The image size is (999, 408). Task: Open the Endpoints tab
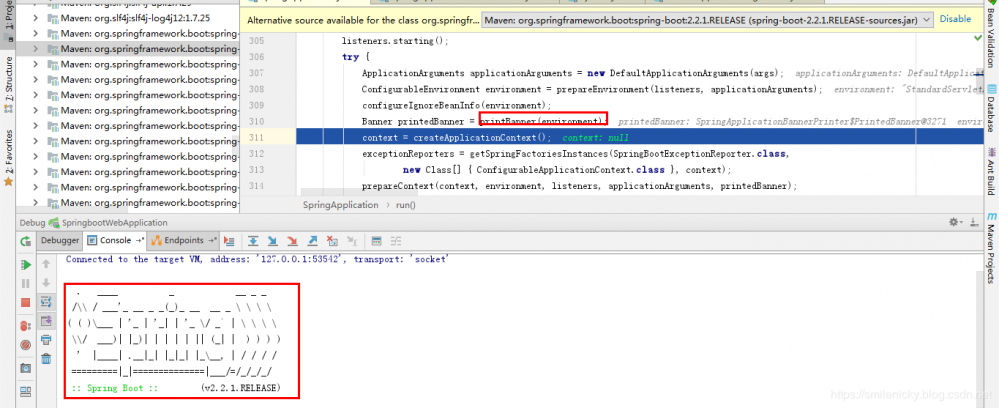pyautogui.click(x=183, y=240)
